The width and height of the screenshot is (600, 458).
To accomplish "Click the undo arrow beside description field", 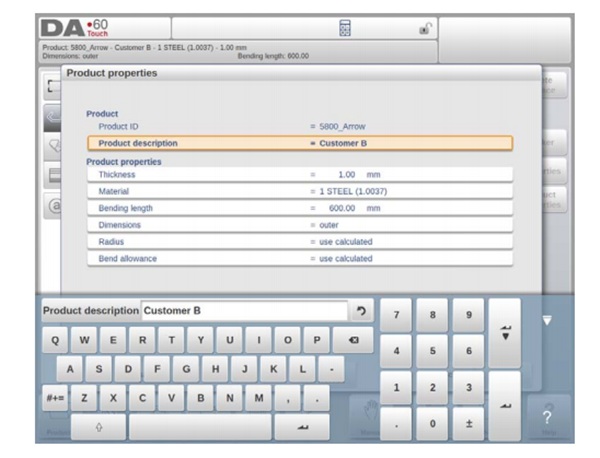I will 361,311.
